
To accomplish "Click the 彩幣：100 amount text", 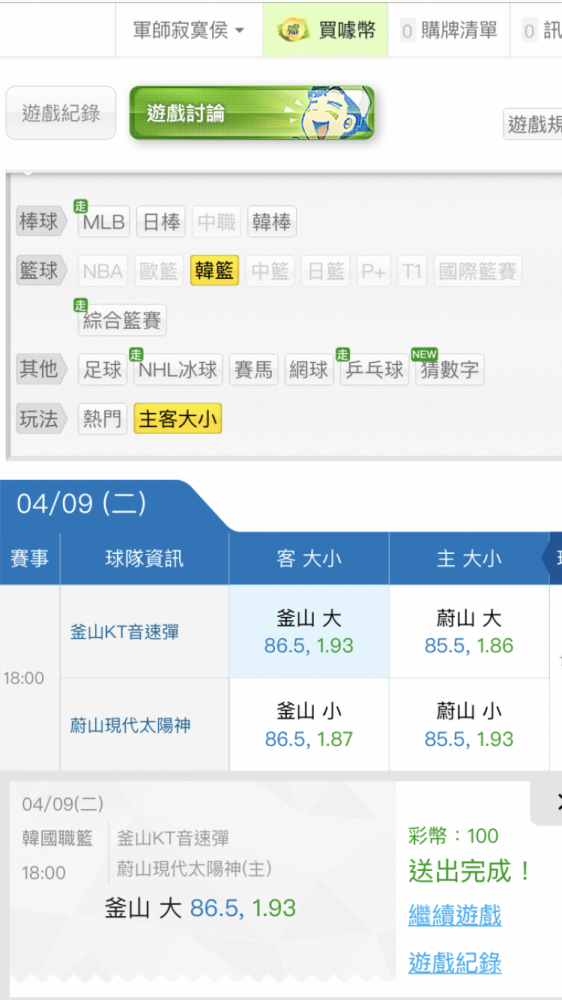I will 454,835.
